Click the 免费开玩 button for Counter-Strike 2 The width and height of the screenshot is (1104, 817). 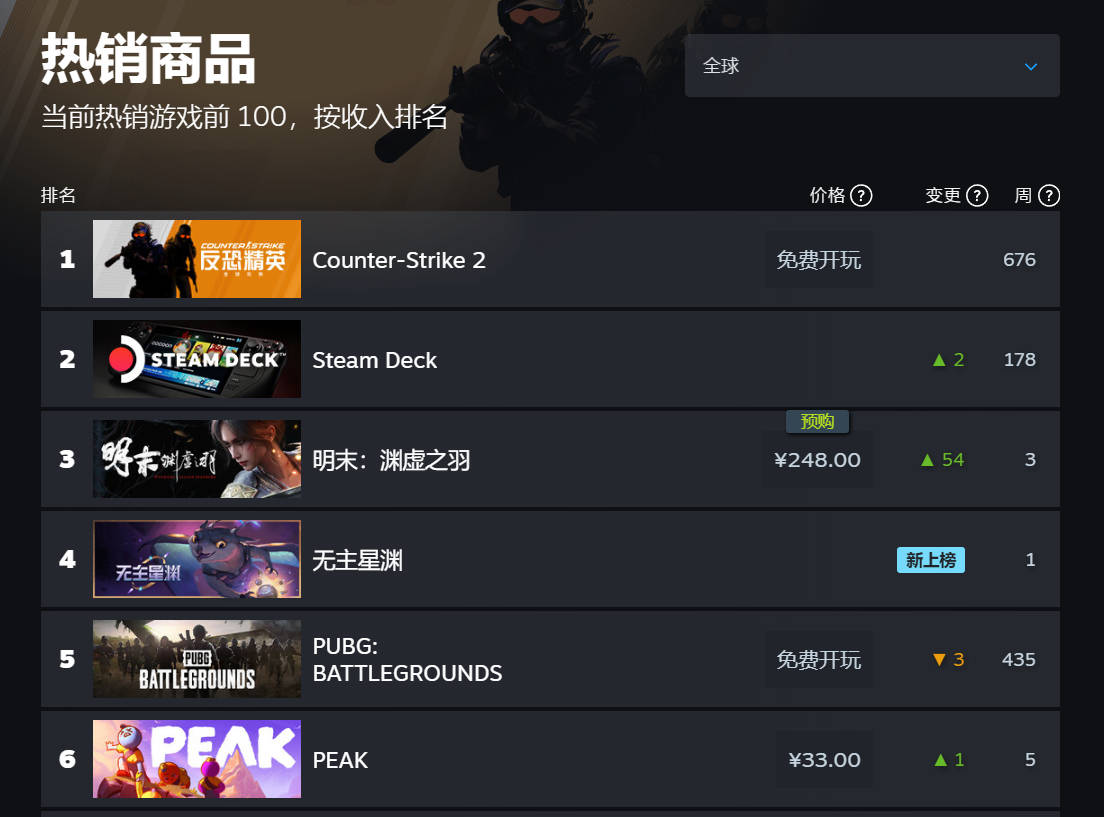(x=819, y=259)
